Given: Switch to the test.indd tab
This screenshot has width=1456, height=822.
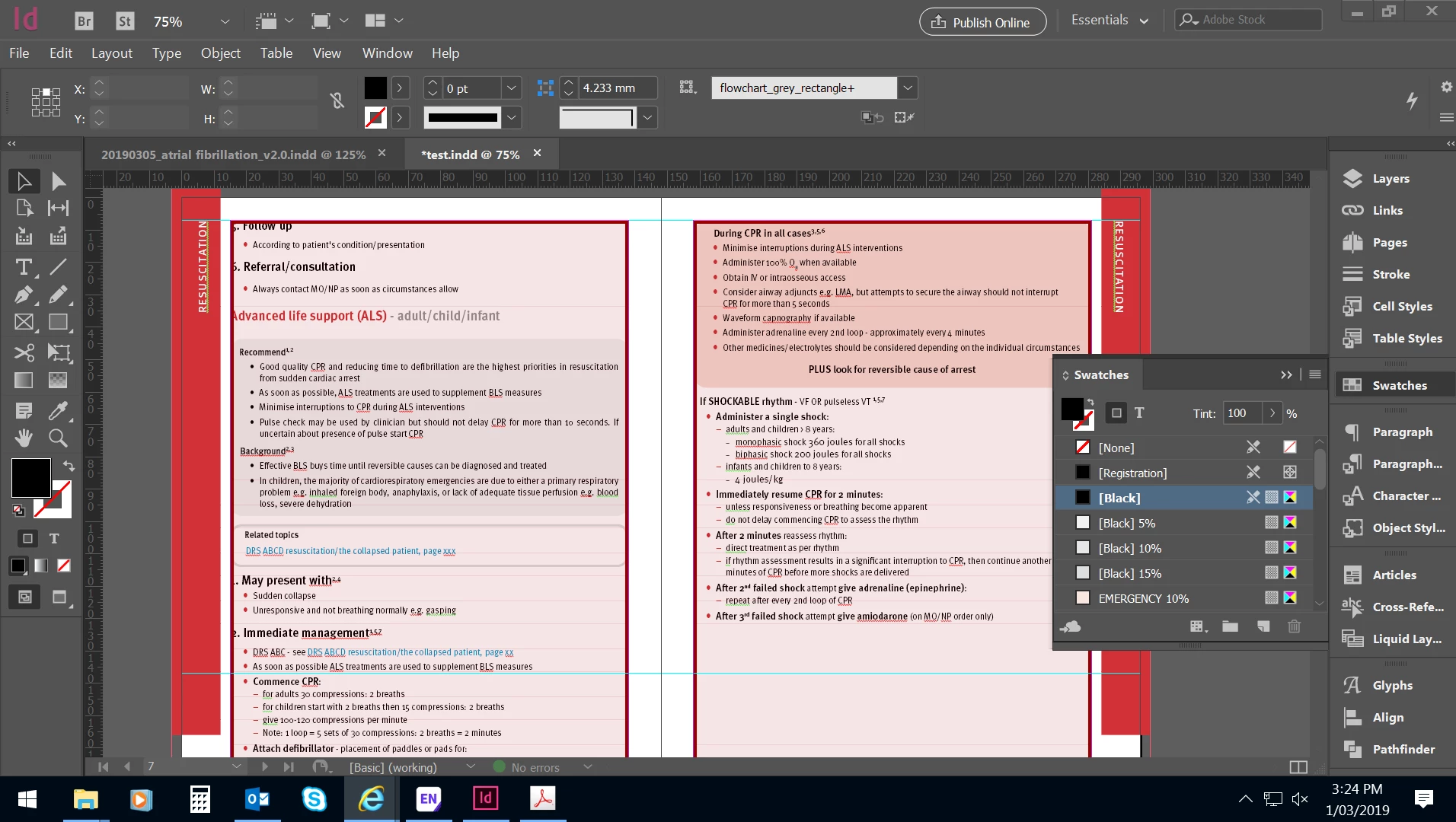Looking at the screenshot, I should pos(470,154).
